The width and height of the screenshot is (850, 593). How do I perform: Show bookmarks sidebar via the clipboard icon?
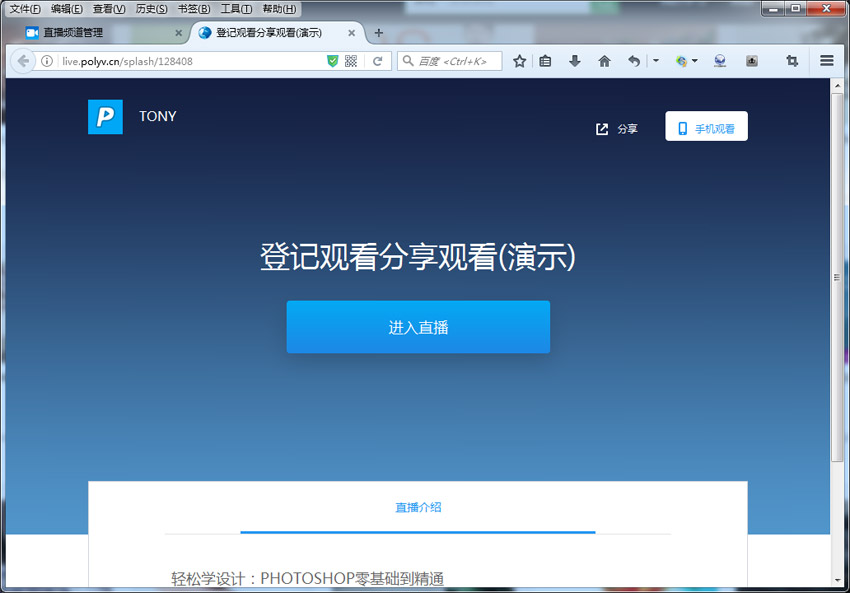545,61
